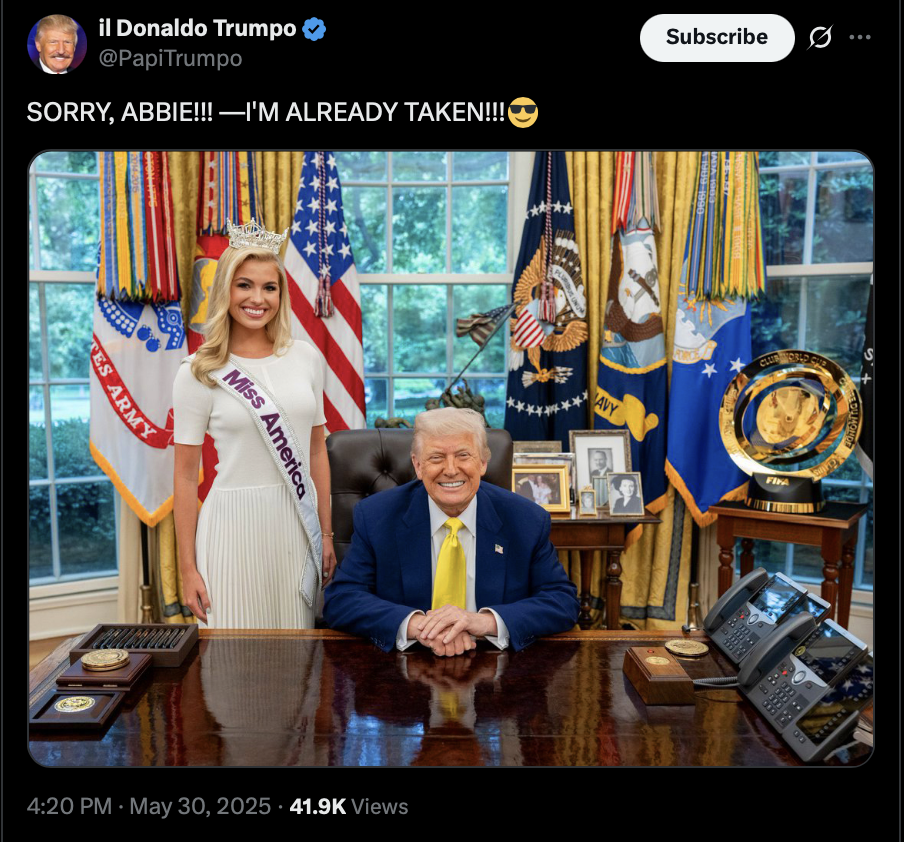Click the tiara crown in the photo
The height and width of the screenshot is (842, 904).
[x=257, y=236]
